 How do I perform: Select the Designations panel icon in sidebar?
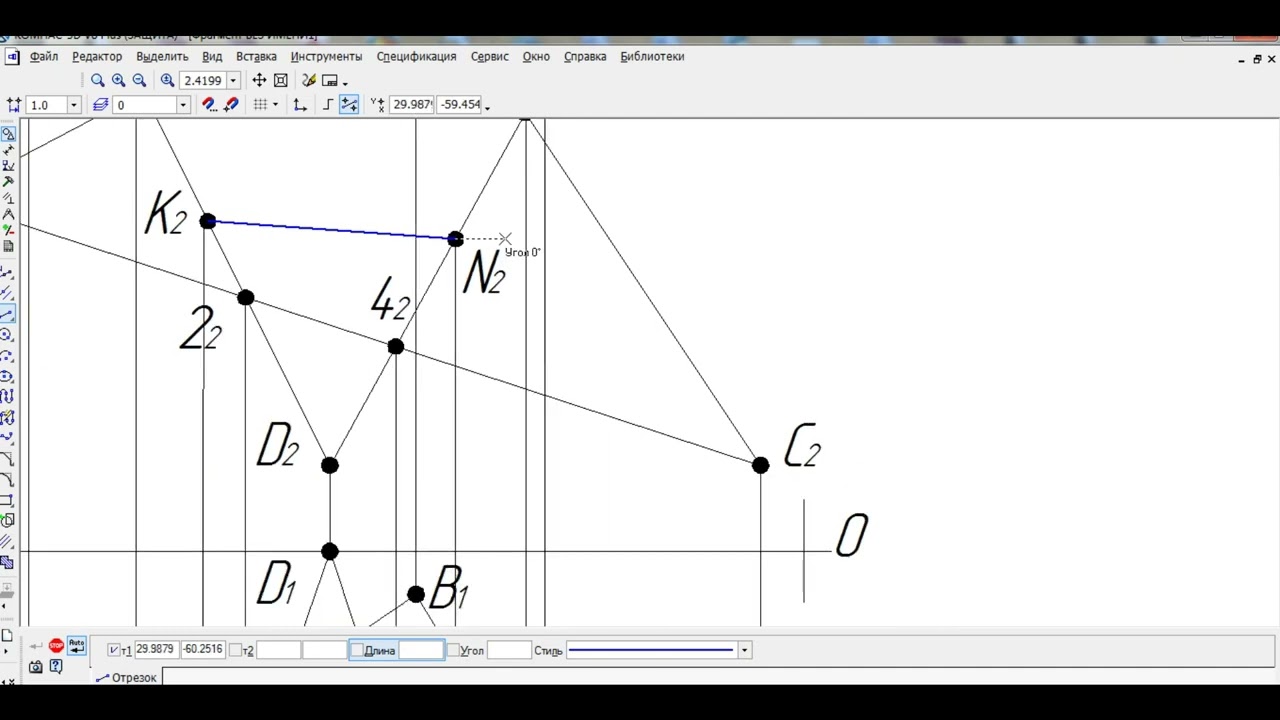[8, 165]
